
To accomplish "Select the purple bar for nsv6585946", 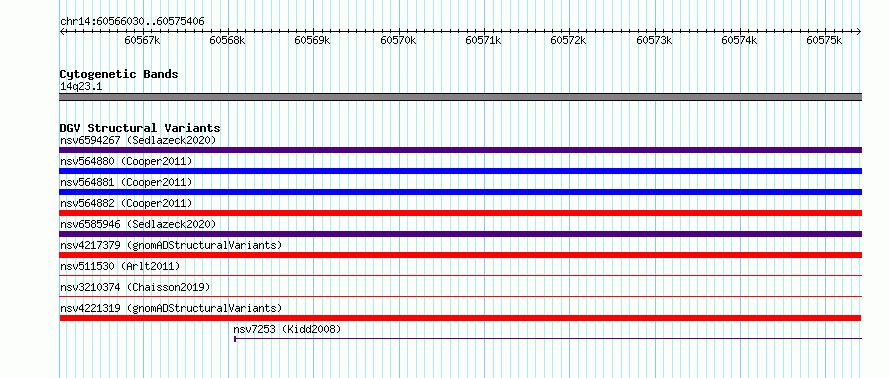I will tap(460, 234).
